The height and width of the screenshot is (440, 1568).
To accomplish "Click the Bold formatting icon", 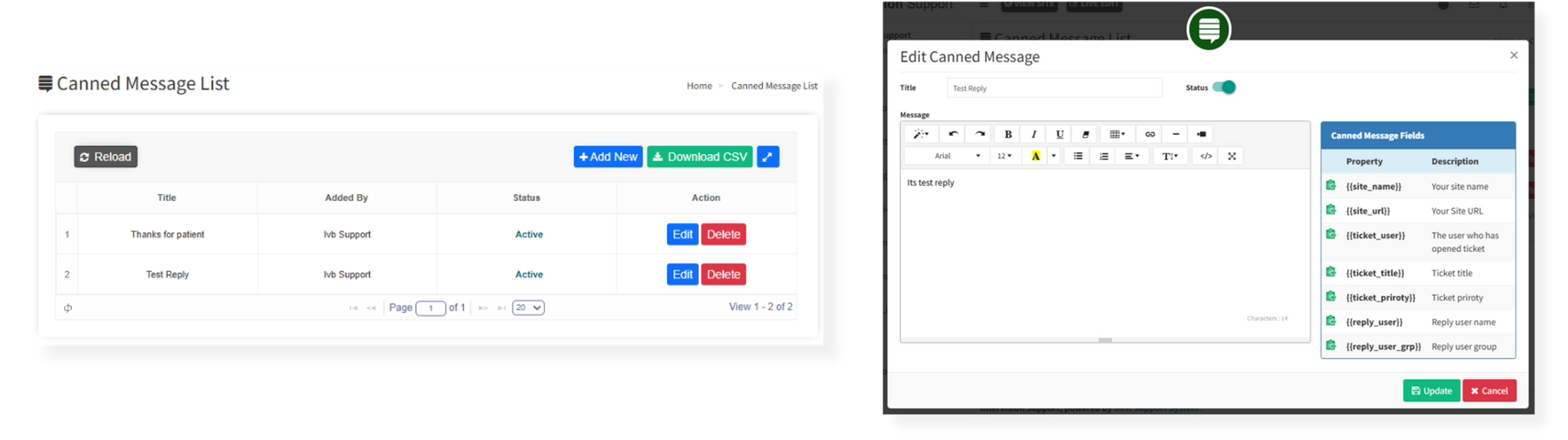I will (1008, 134).
